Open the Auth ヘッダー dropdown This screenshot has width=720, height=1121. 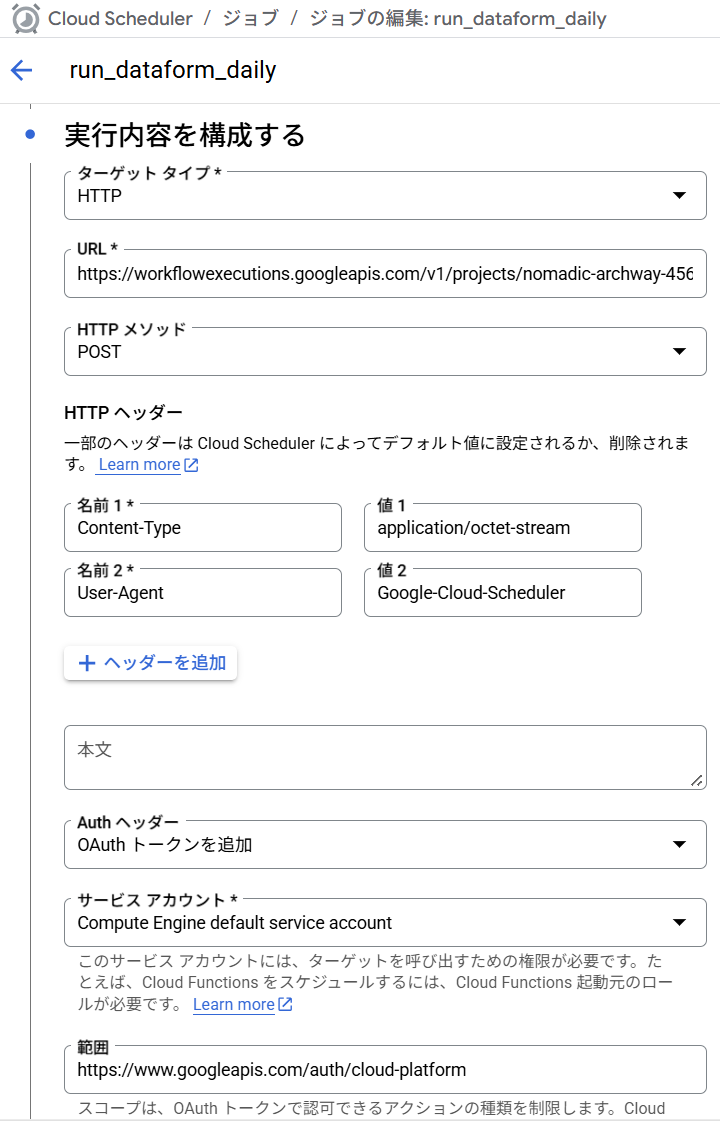click(385, 844)
